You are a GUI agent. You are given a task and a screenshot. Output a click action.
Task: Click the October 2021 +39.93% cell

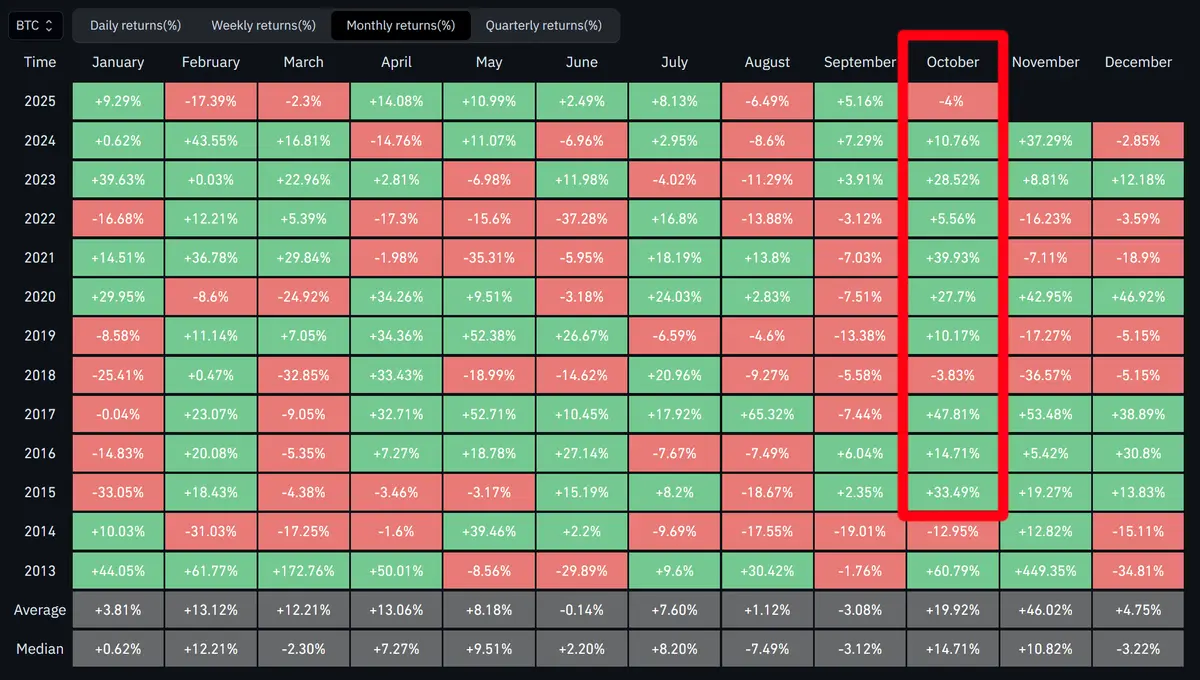(x=952, y=258)
